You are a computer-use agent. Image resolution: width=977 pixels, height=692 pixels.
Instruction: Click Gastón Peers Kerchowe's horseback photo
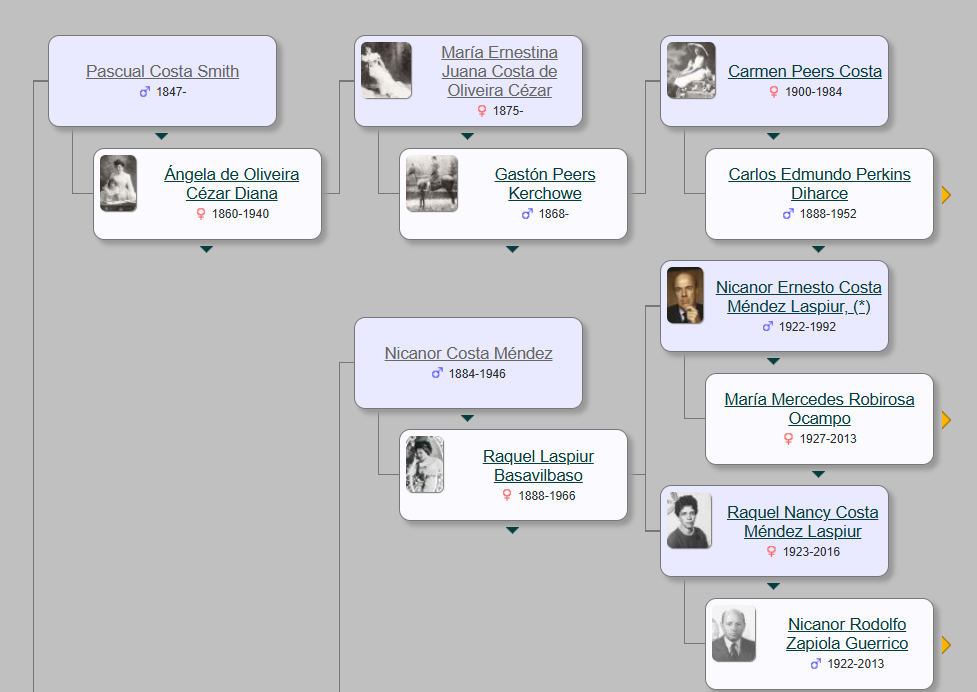click(x=432, y=184)
